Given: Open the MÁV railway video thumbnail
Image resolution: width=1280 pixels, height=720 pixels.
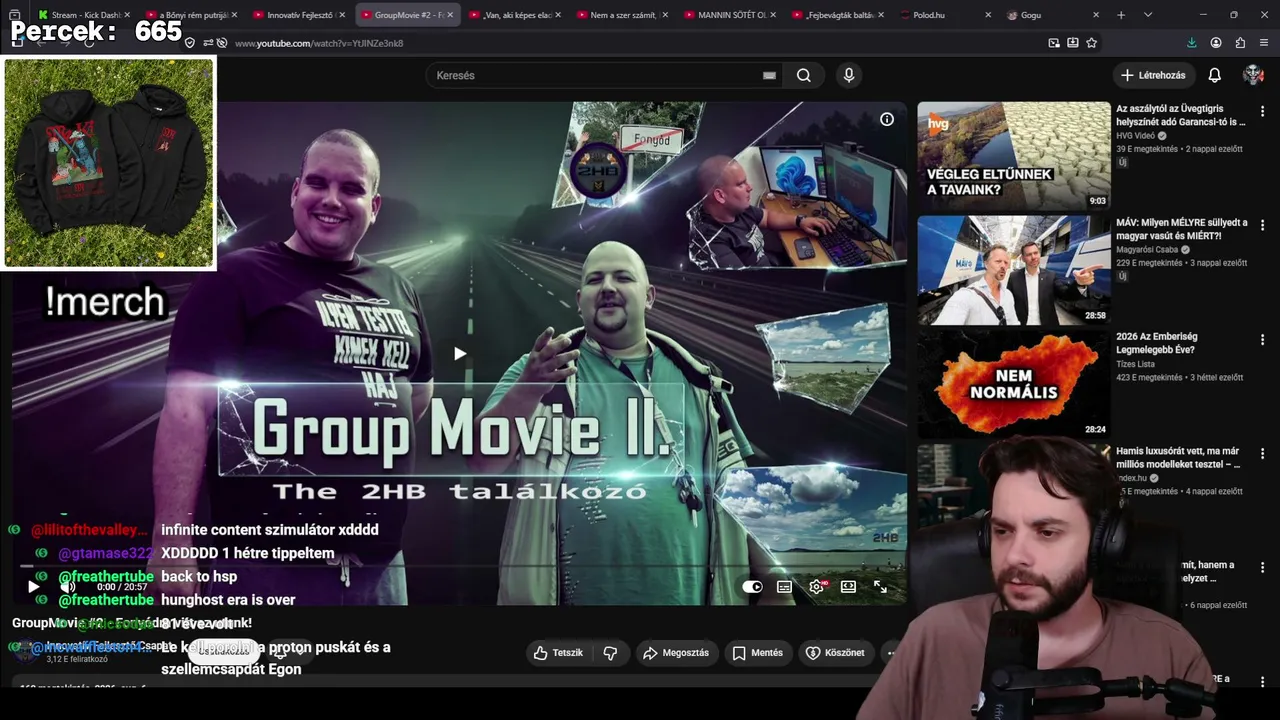Looking at the screenshot, I should [1014, 270].
